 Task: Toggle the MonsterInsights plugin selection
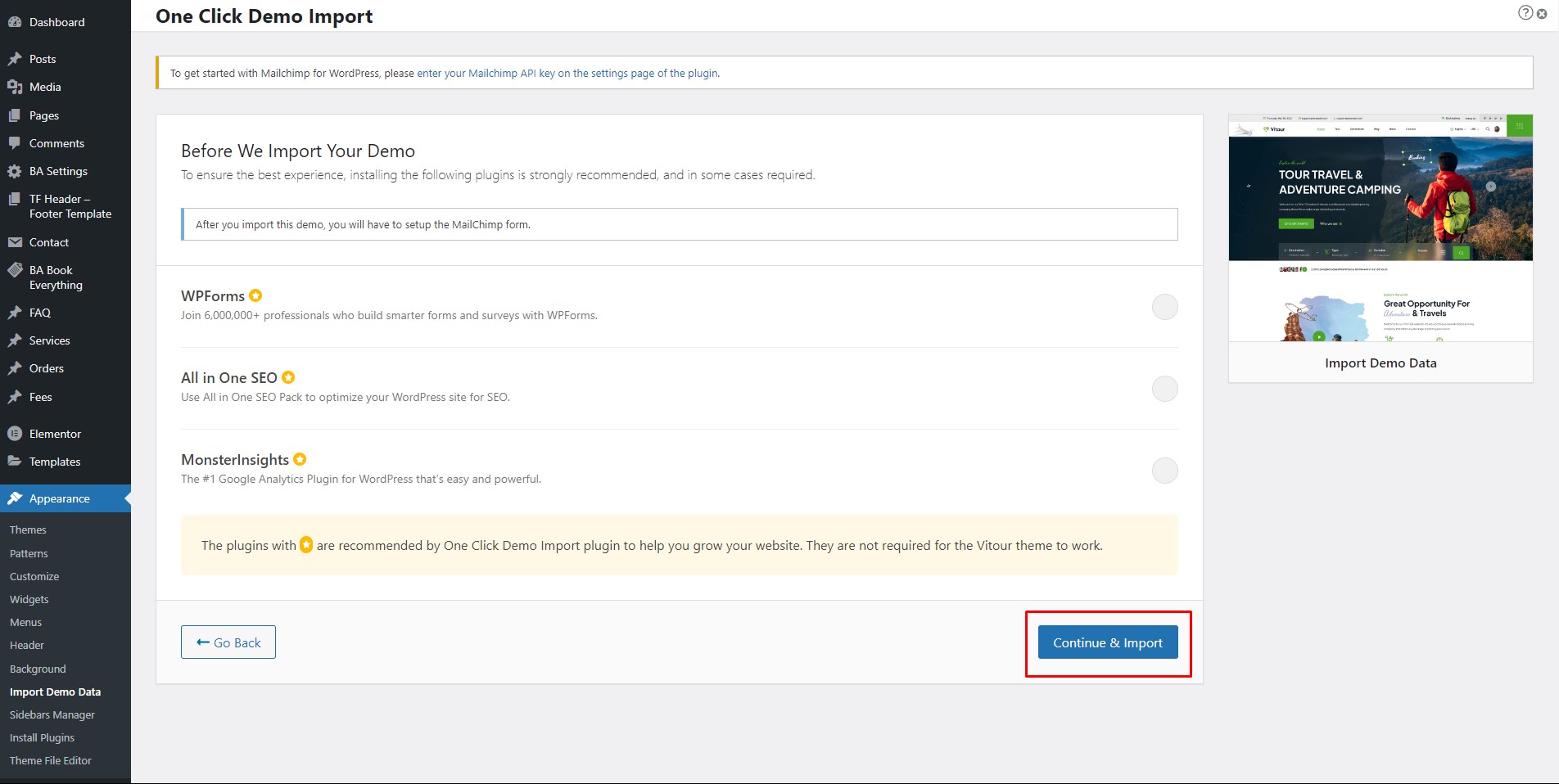click(1164, 471)
